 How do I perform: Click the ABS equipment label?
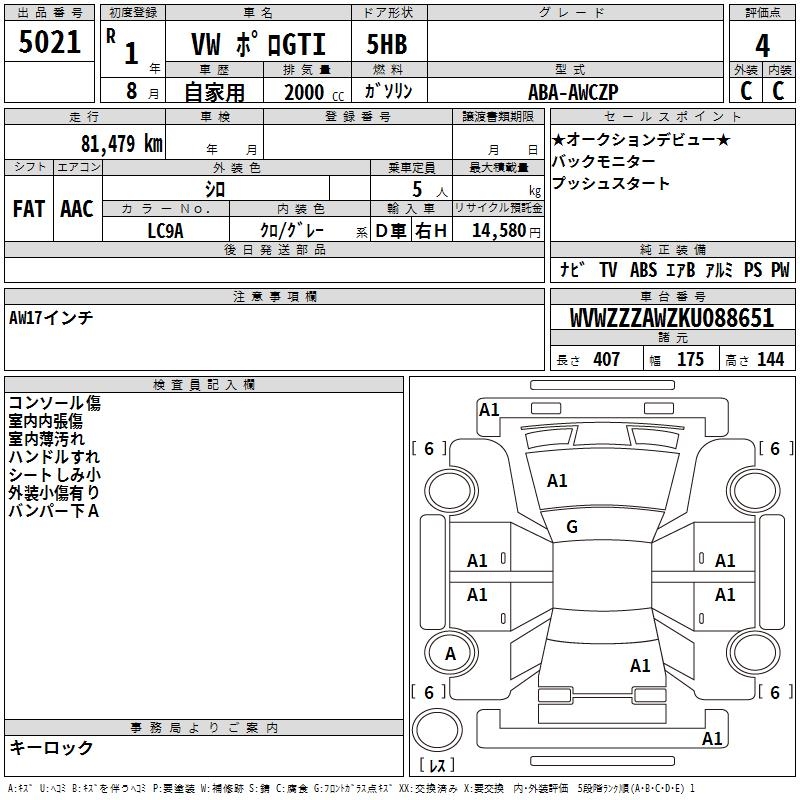tap(643, 269)
